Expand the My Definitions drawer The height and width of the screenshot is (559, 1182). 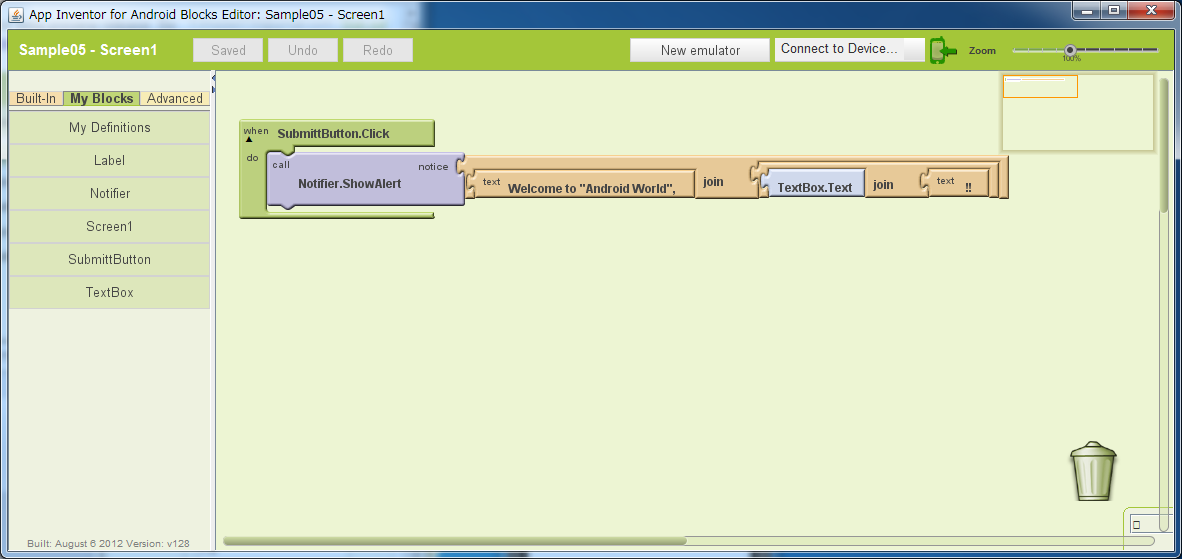pos(110,128)
